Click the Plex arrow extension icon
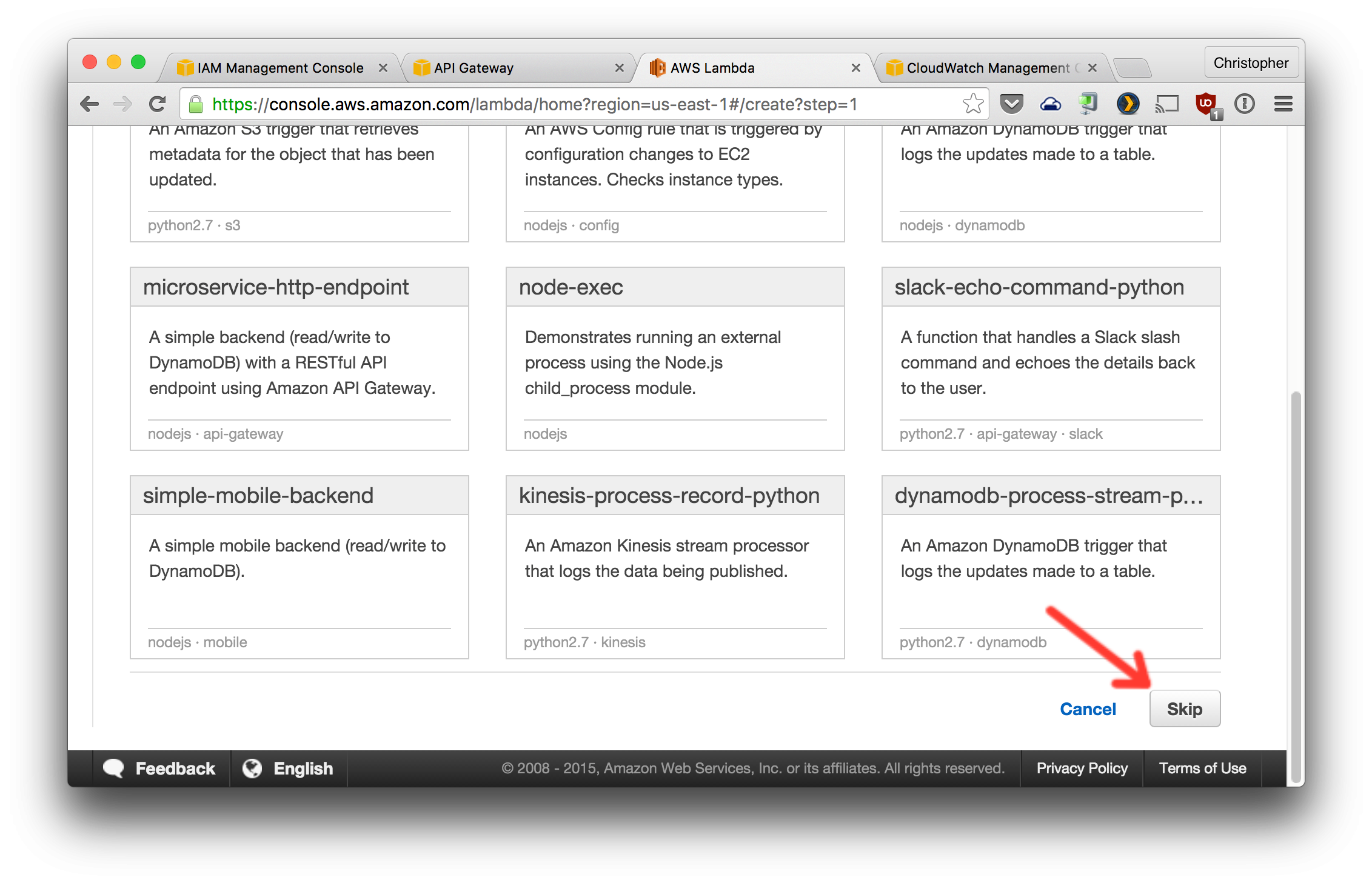 [x=1128, y=104]
